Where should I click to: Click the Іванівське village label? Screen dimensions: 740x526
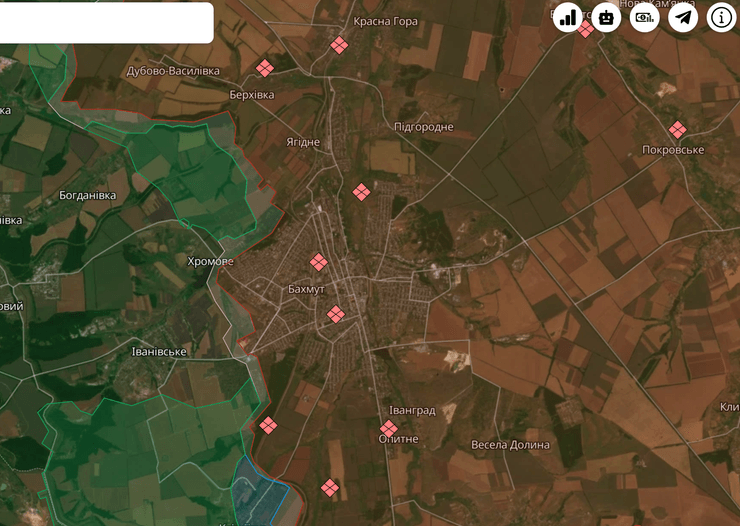(x=159, y=352)
